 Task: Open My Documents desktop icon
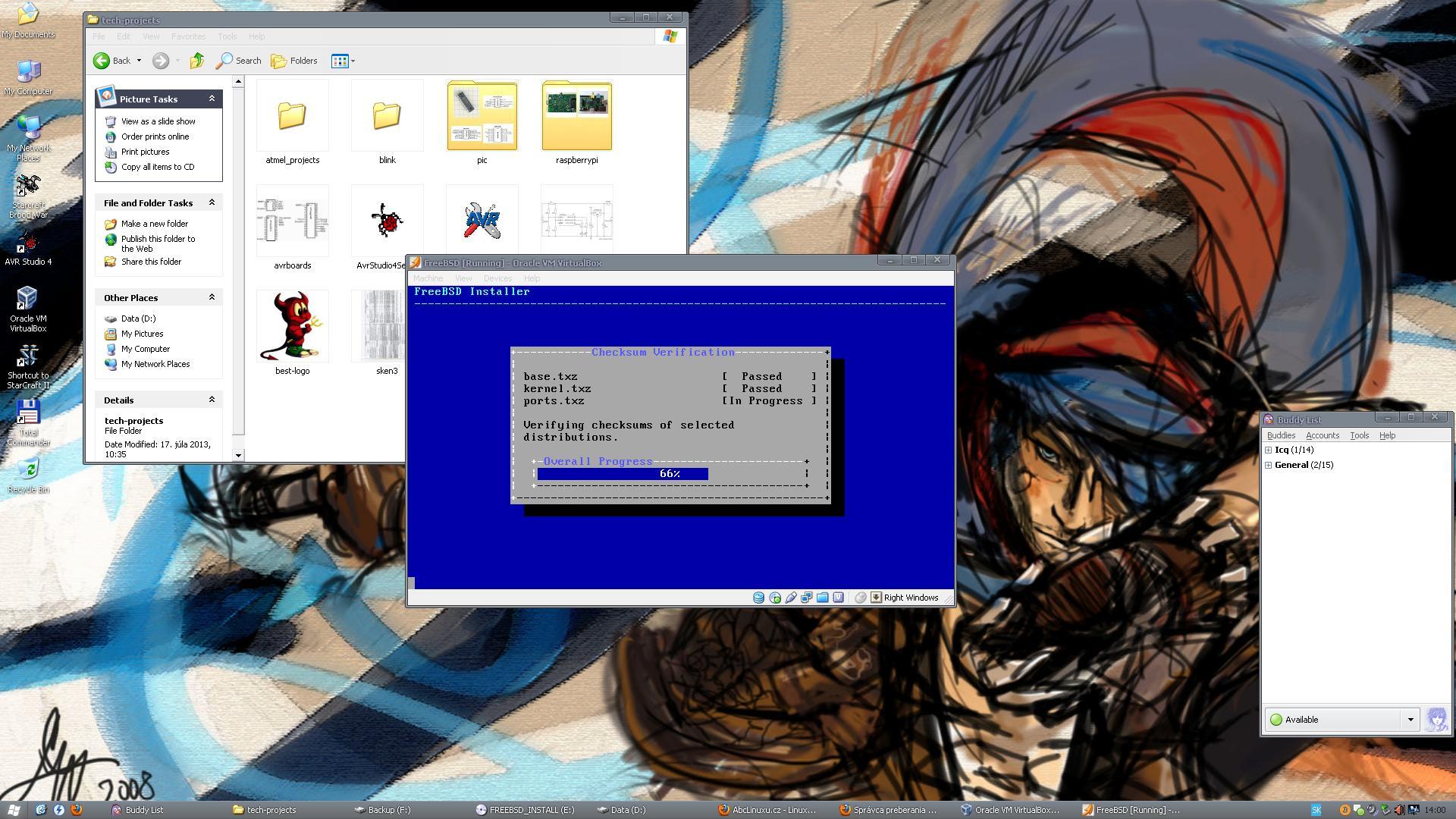28,20
